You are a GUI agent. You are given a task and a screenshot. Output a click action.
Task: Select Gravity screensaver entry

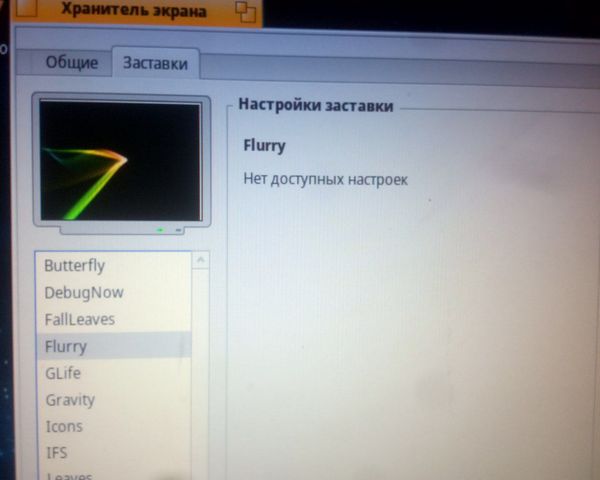114,400
